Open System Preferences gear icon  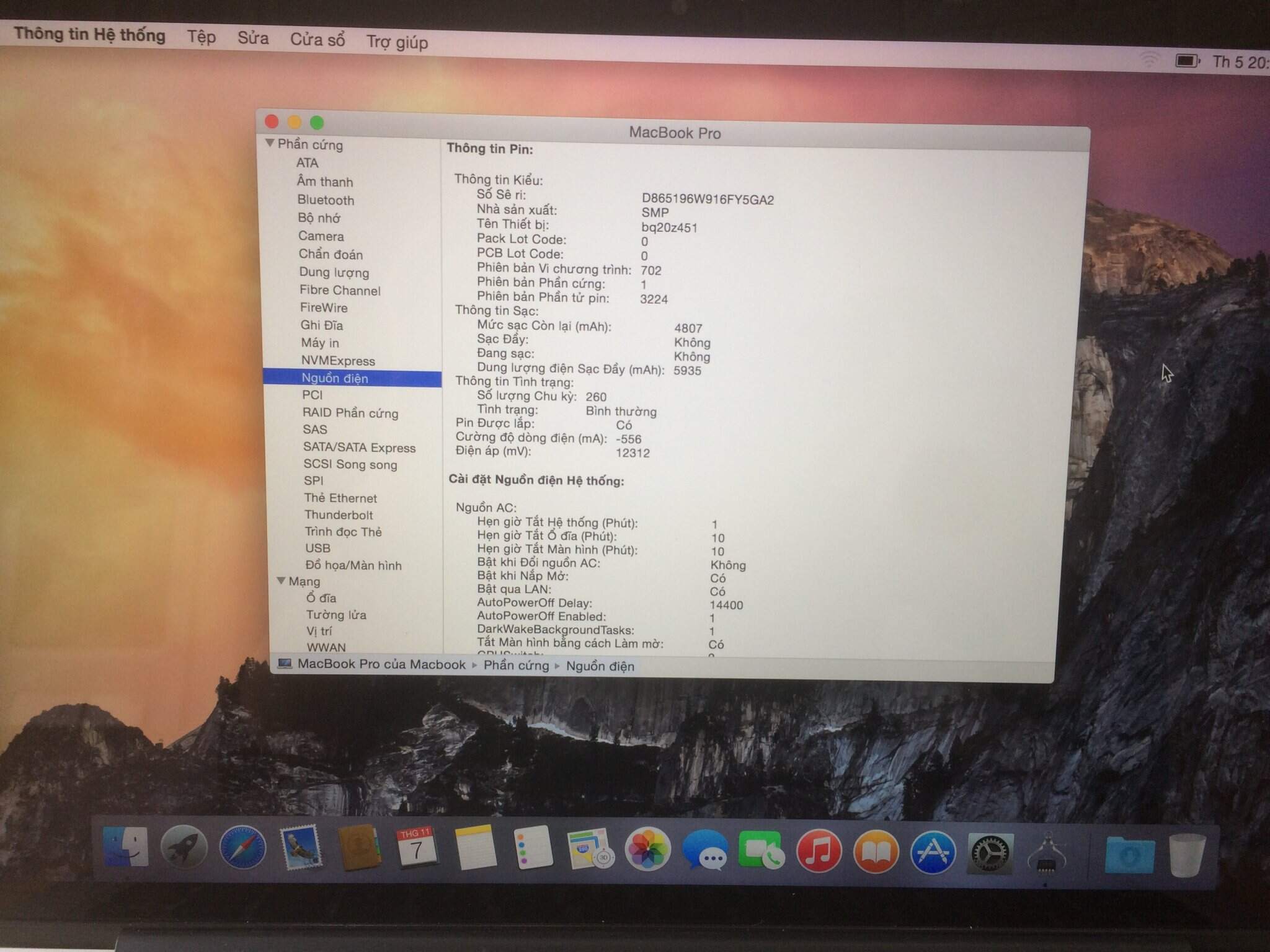990,853
